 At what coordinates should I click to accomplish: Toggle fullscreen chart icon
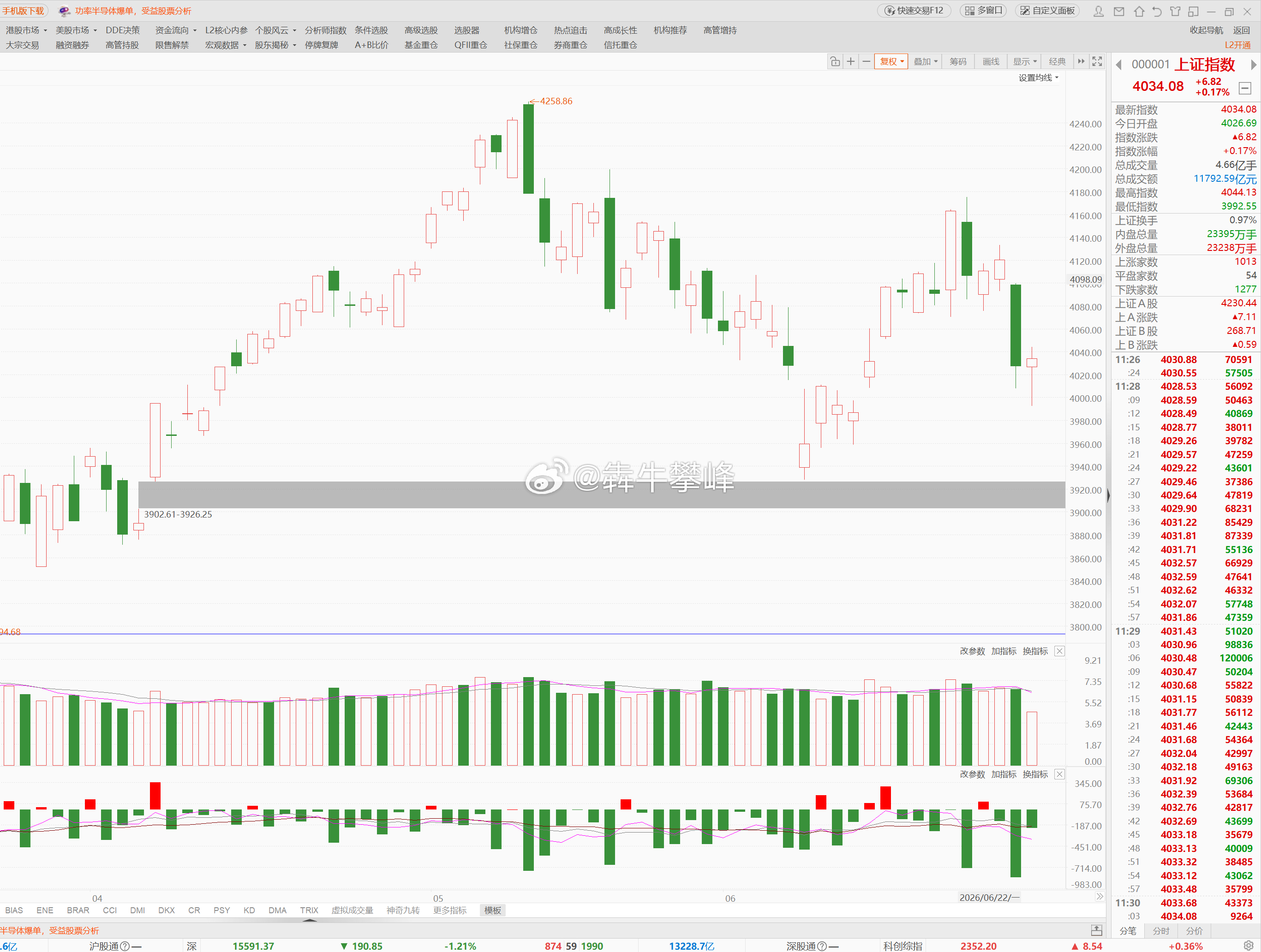pos(1097,61)
